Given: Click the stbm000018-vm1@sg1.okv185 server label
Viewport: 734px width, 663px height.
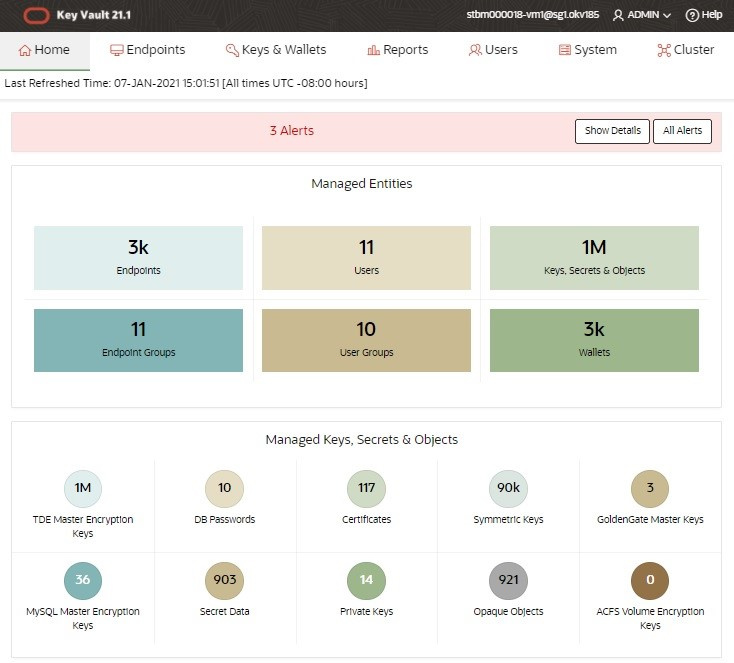Looking at the screenshot, I should pyautogui.click(x=533, y=15).
